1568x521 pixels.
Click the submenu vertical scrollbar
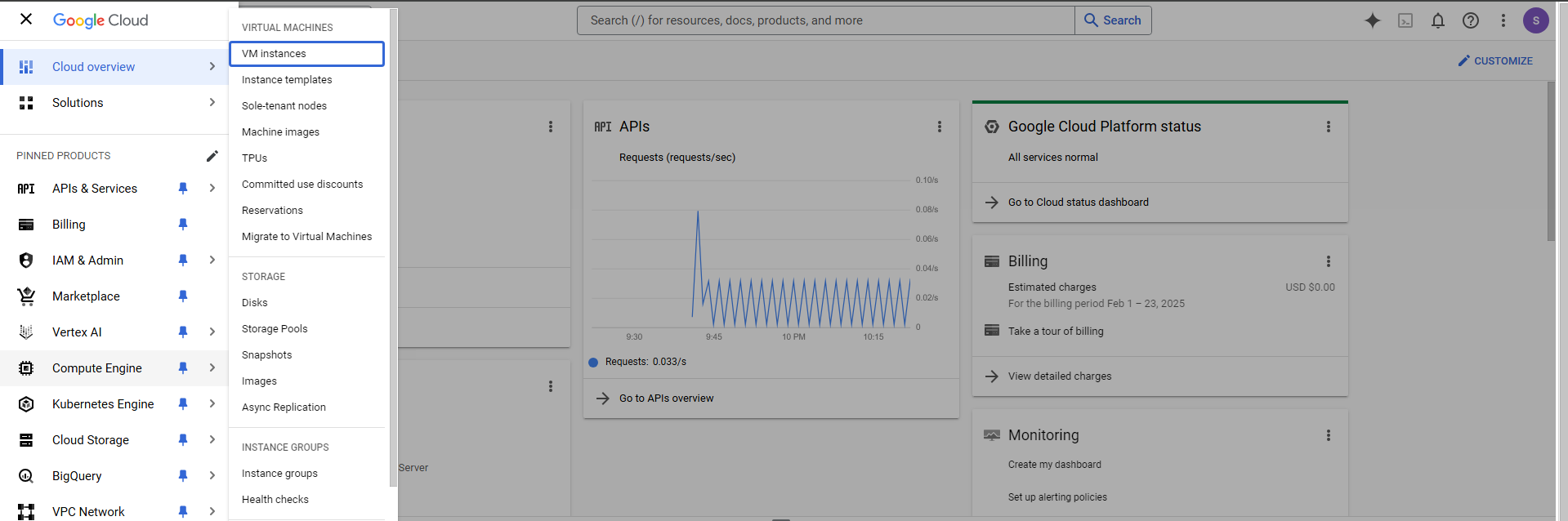pyautogui.click(x=393, y=247)
